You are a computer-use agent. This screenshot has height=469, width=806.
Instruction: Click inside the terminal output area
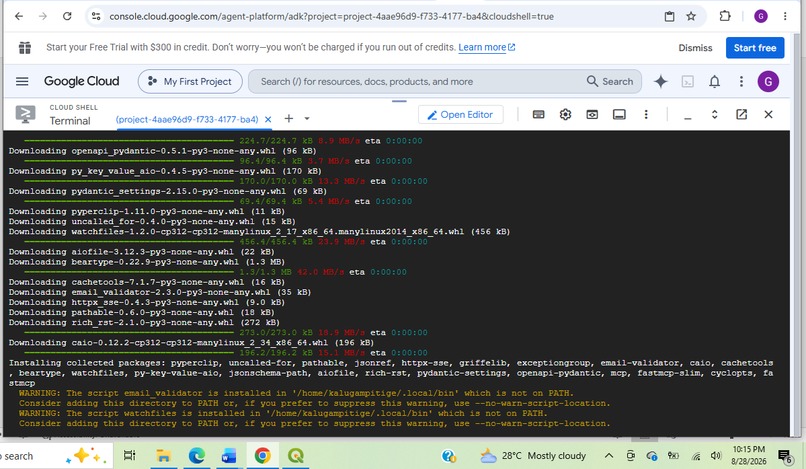pos(396,283)
